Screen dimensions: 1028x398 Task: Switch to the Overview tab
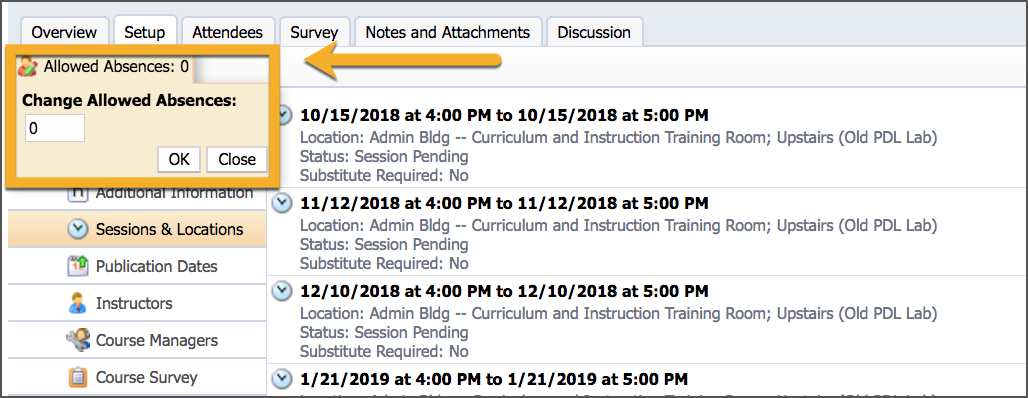(x=64, y=32)
